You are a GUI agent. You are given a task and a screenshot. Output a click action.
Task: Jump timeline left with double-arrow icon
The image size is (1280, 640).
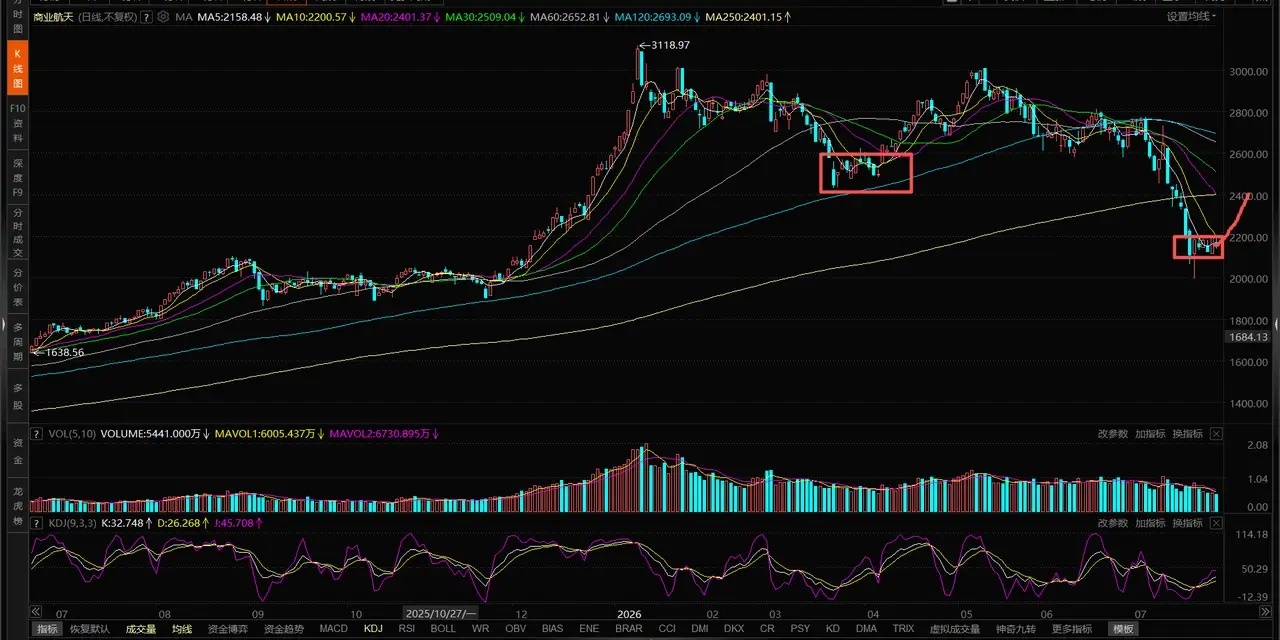(x=37, y=611)
